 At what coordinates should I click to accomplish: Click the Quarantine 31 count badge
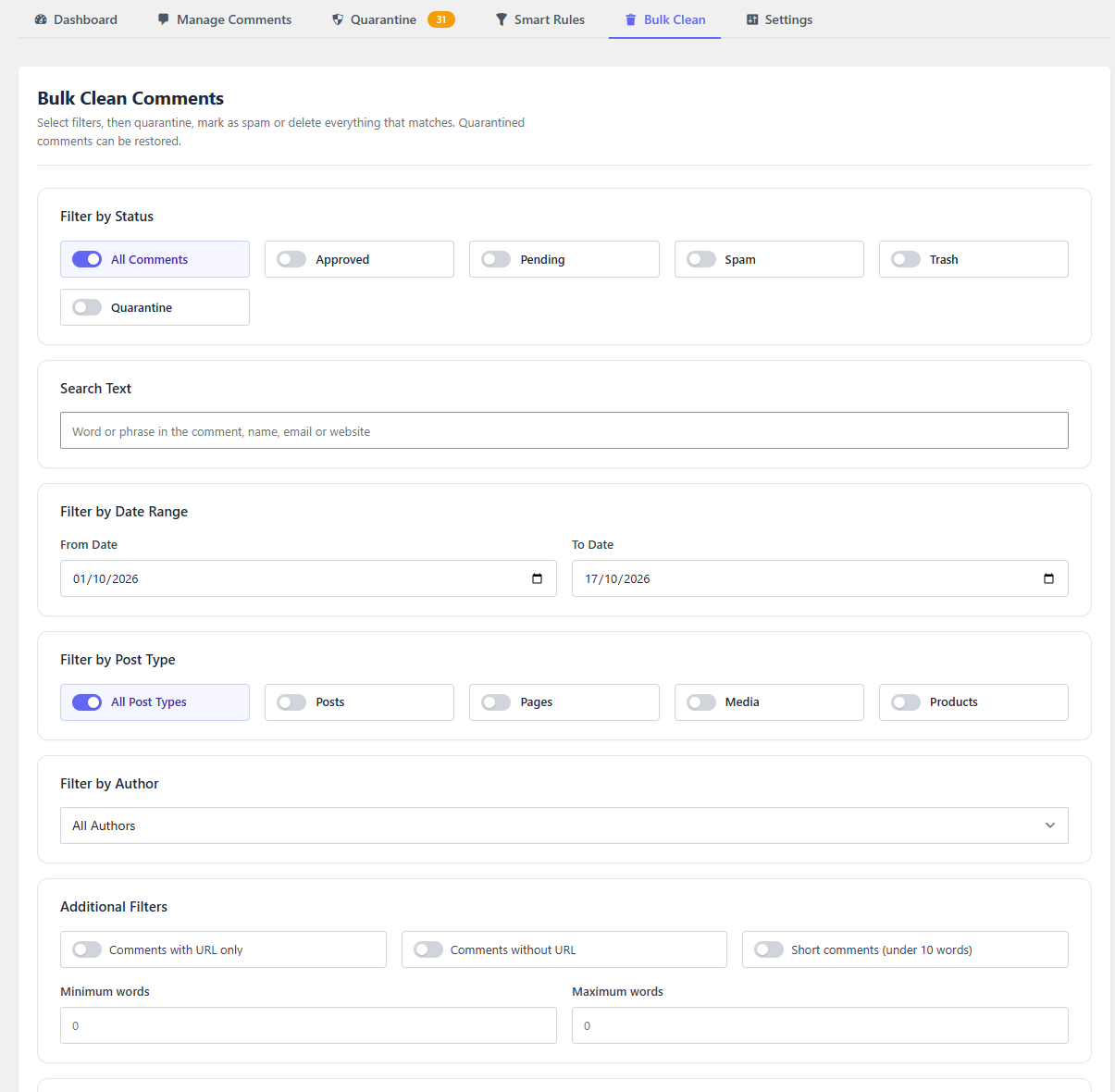[441, 19]
